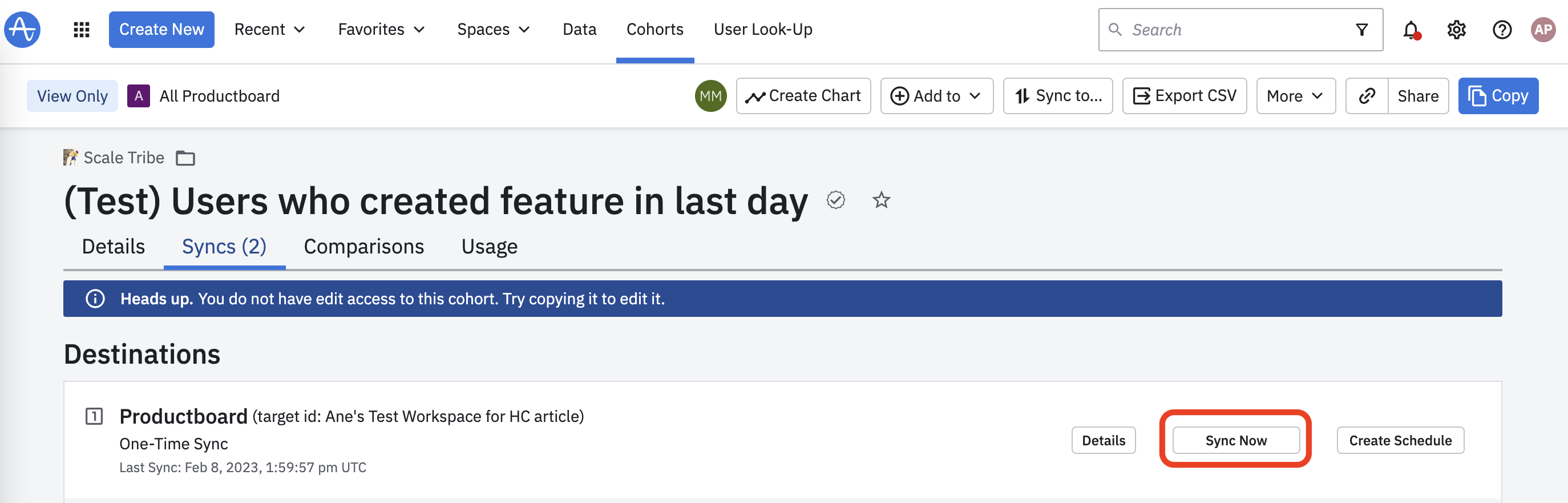Open the AP user profile avatar
1568x503 pixels.
(x=1543, y=30)
